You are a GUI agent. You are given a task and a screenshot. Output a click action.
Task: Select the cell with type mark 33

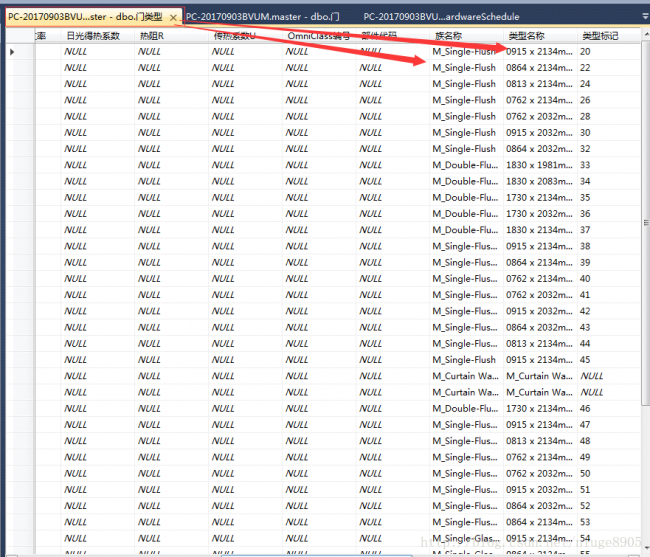(600, 165)
